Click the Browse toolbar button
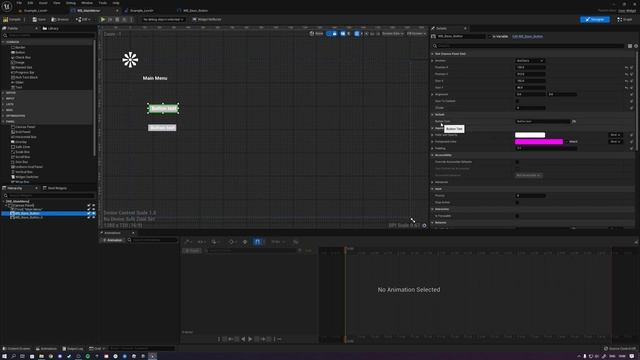This screenshot has width=640, height=360. point(60,19)
